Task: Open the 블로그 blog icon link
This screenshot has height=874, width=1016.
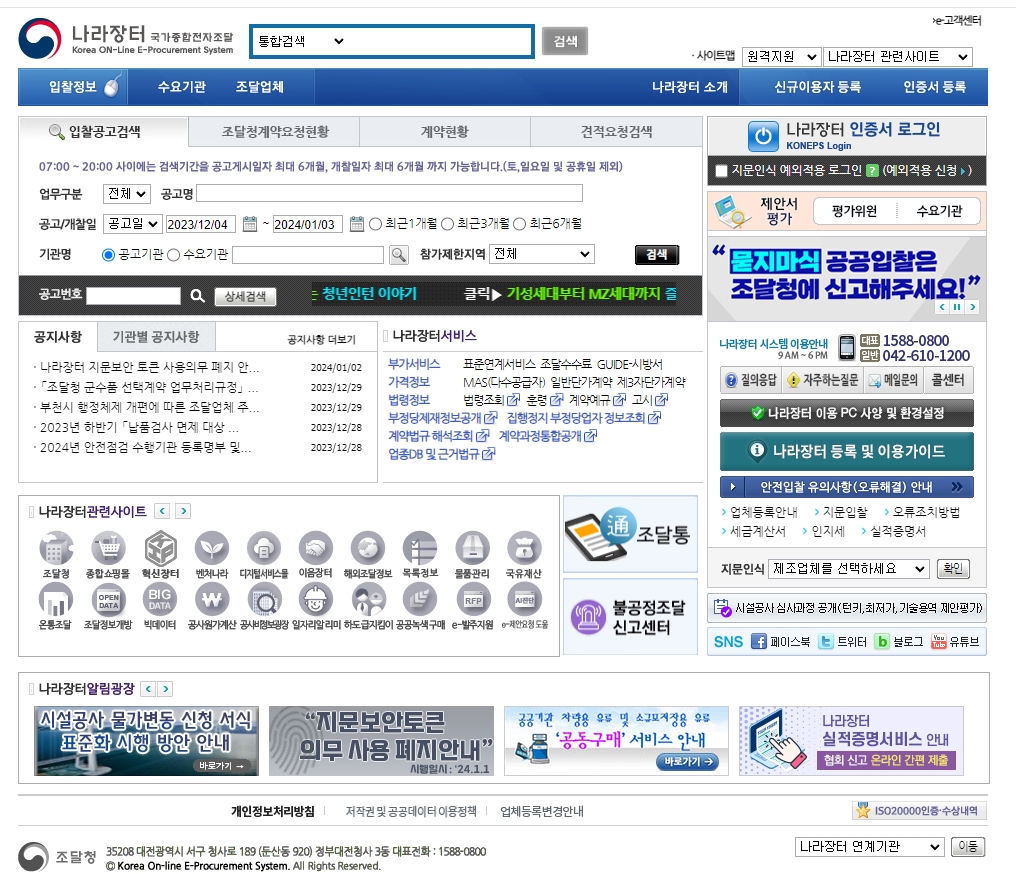Action: coord(882,641)
